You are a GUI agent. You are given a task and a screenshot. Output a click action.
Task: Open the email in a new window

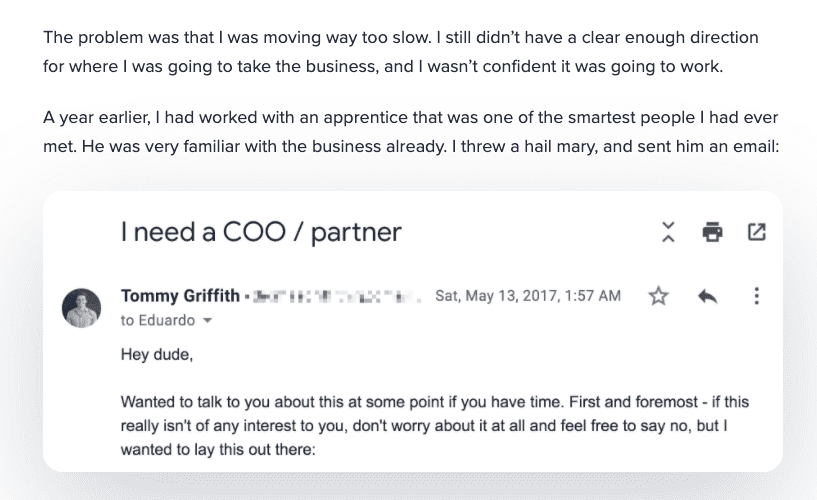click(x=757, y=232)
